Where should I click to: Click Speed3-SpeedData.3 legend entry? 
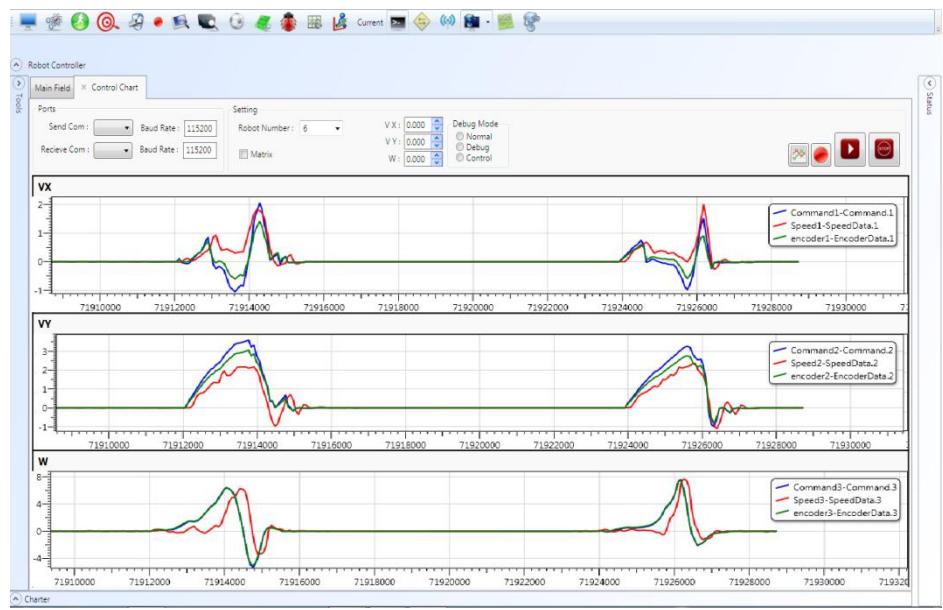pos(829,501)
